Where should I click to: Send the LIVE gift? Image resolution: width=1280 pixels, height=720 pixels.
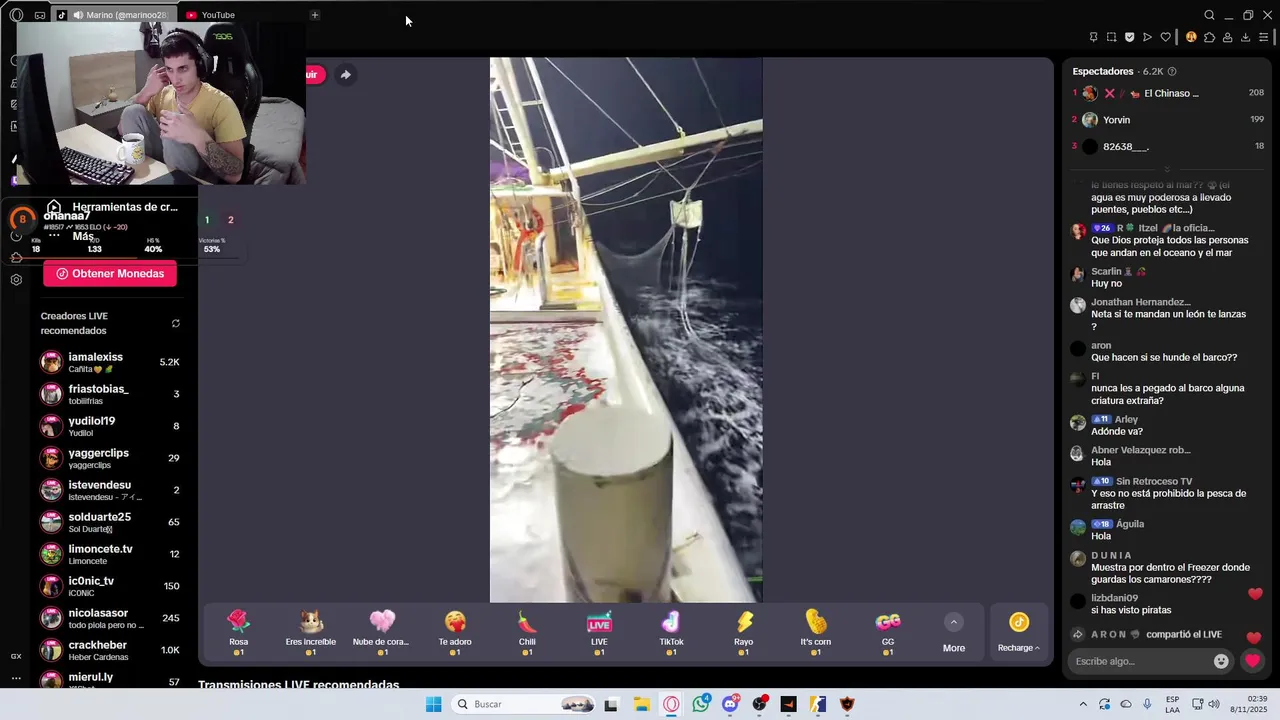[599, 632]
